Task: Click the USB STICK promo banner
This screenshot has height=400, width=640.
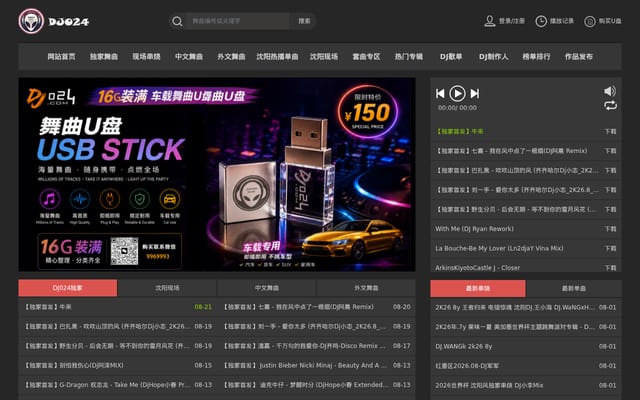Action: [x=217, y=174]
